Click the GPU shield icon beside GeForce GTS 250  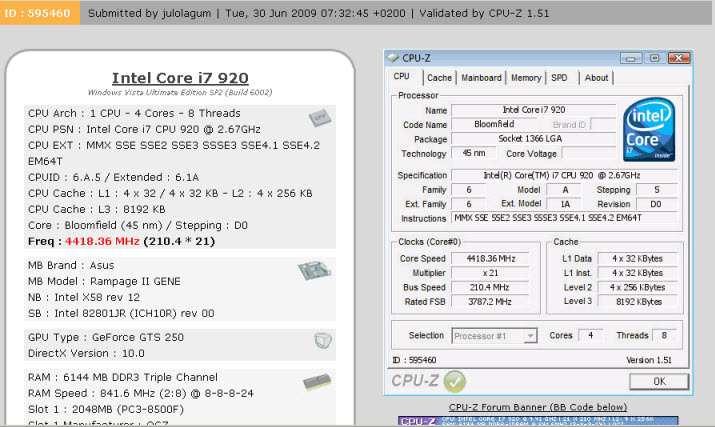tap(322, 340)
